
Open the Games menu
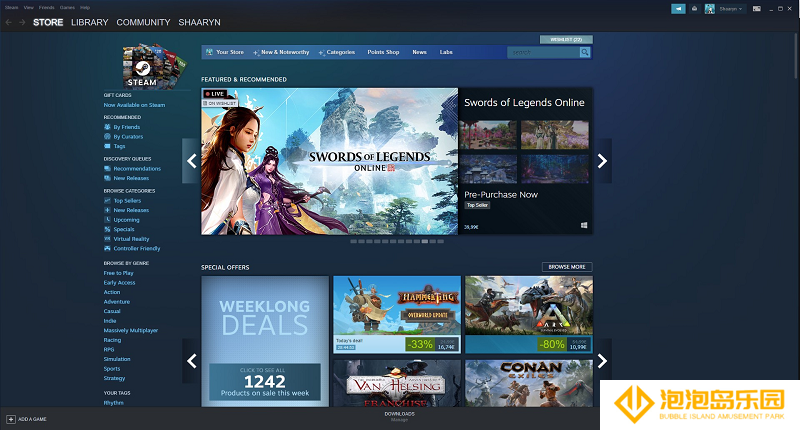67,8
